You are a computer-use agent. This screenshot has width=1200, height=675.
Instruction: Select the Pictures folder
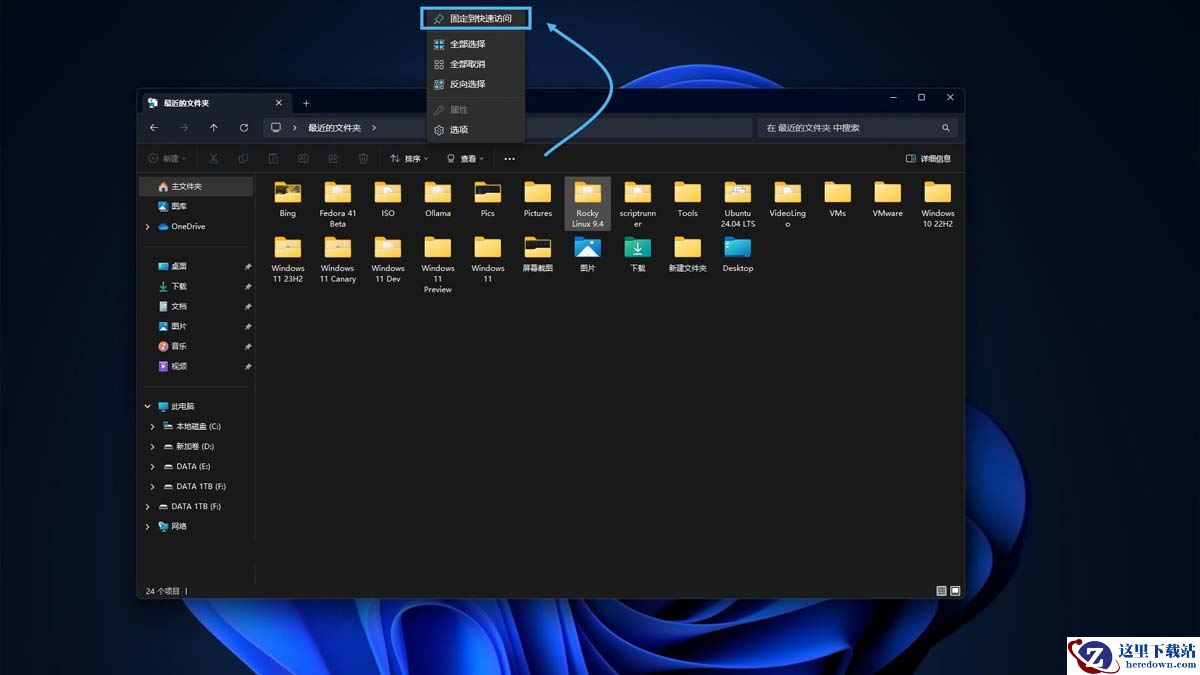[538, 199]
